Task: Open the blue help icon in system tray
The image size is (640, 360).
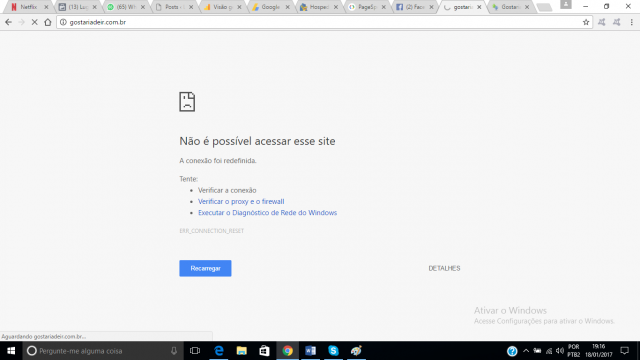Action: [512, 351]
